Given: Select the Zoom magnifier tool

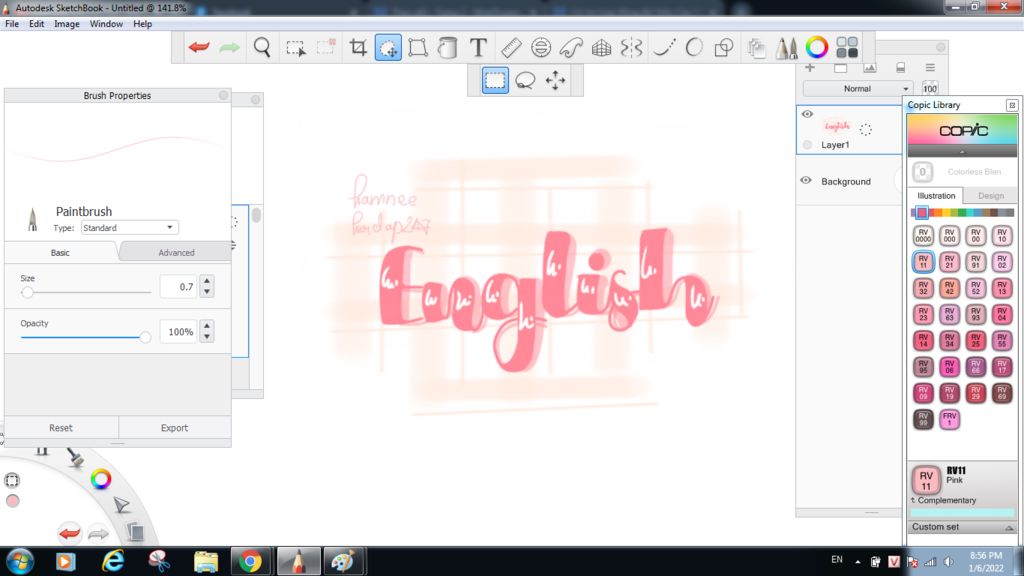Looking at the screenshot, I should [262, 48].
